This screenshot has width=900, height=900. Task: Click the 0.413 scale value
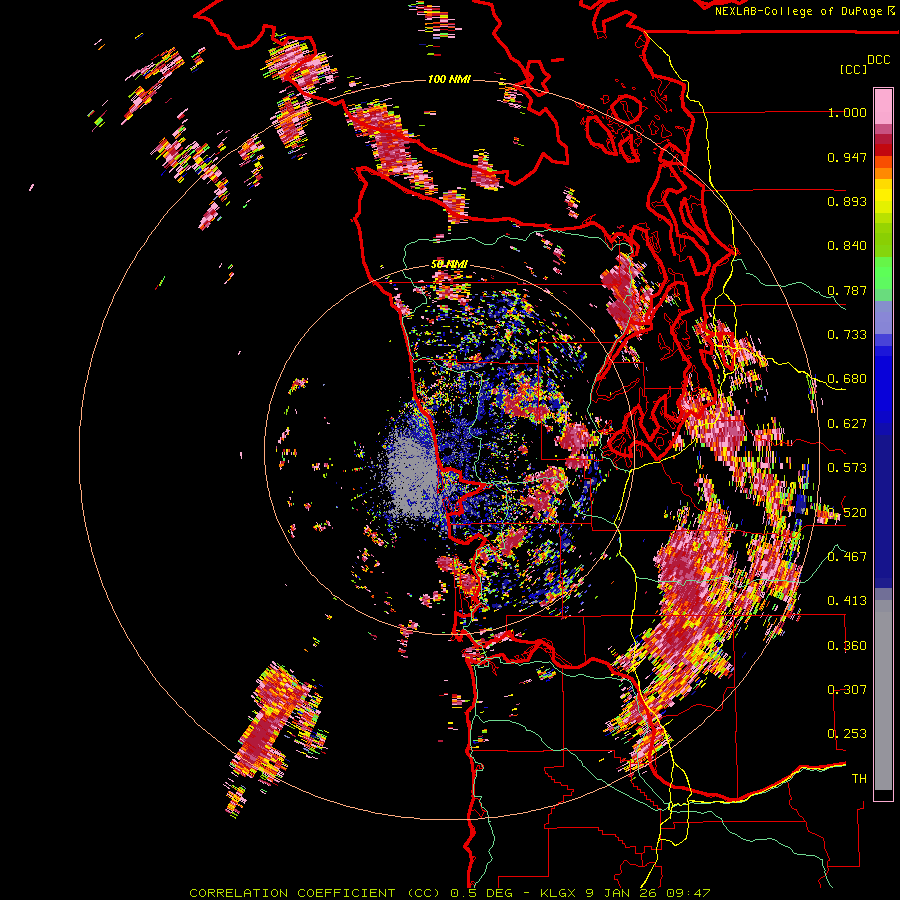click(847, 601)
